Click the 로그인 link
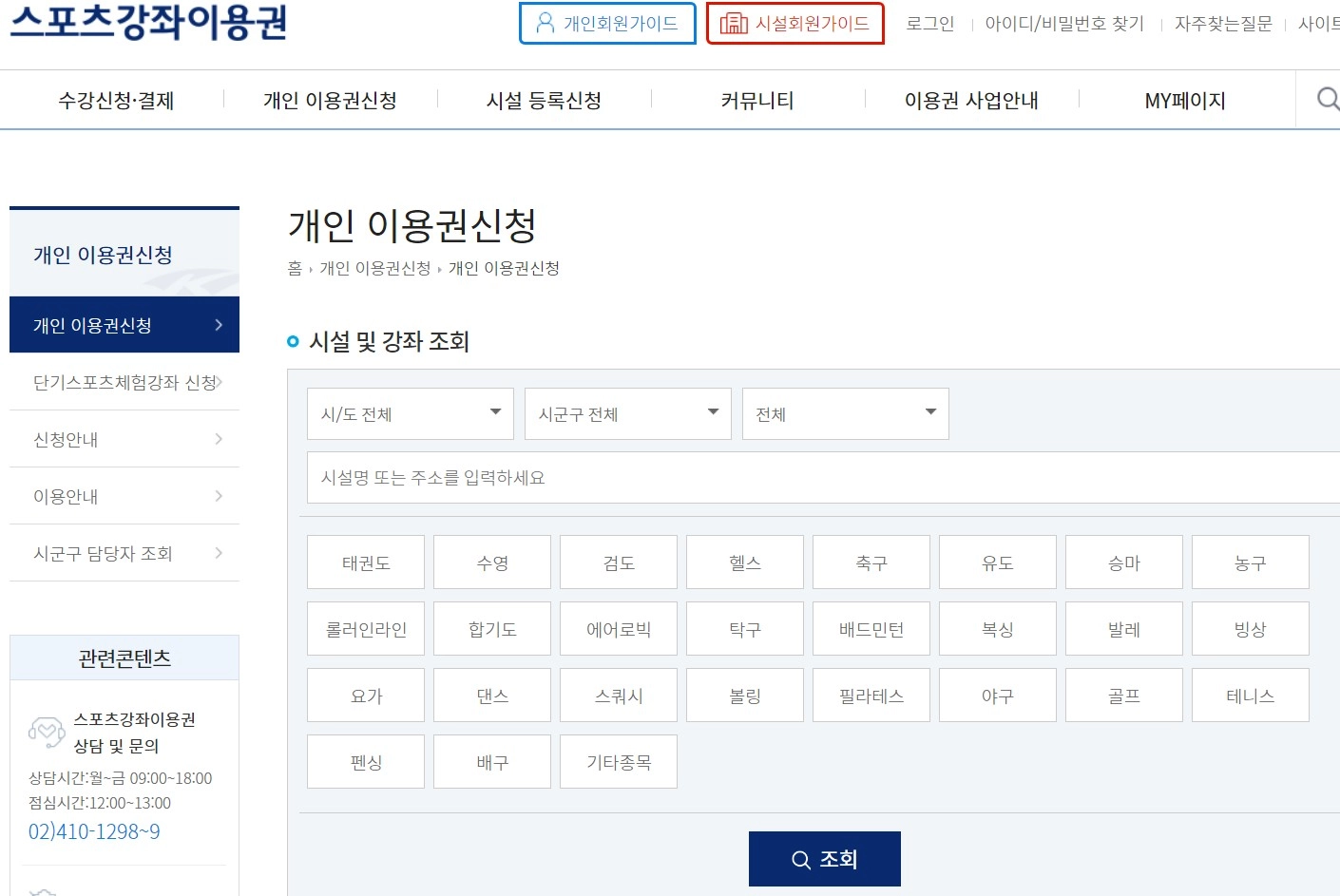 [x=929, y=23]
